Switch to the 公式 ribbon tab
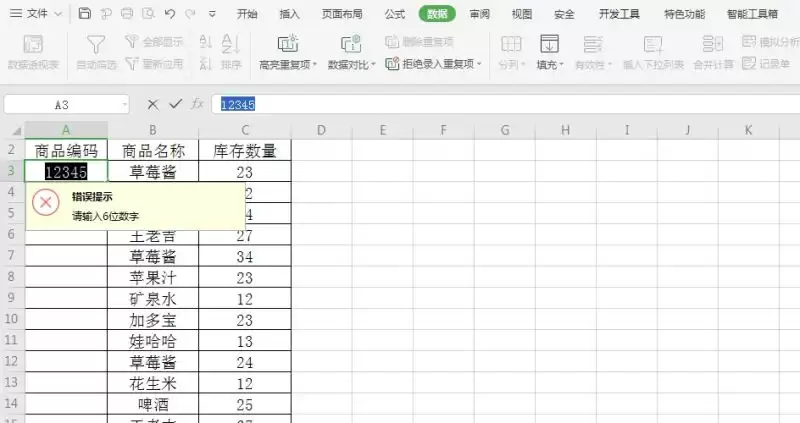800x423 pixels. pos(394,14)
